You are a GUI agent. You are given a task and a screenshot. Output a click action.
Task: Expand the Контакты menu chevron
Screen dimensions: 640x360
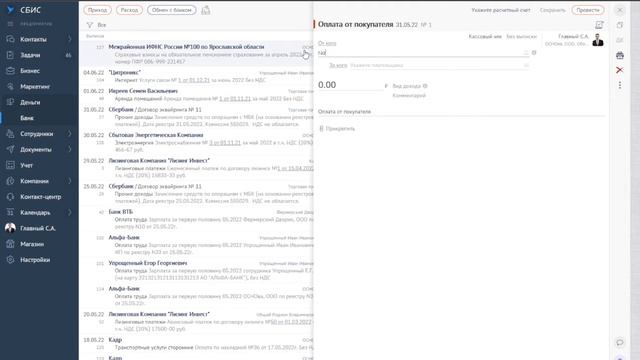pos(70,39)
